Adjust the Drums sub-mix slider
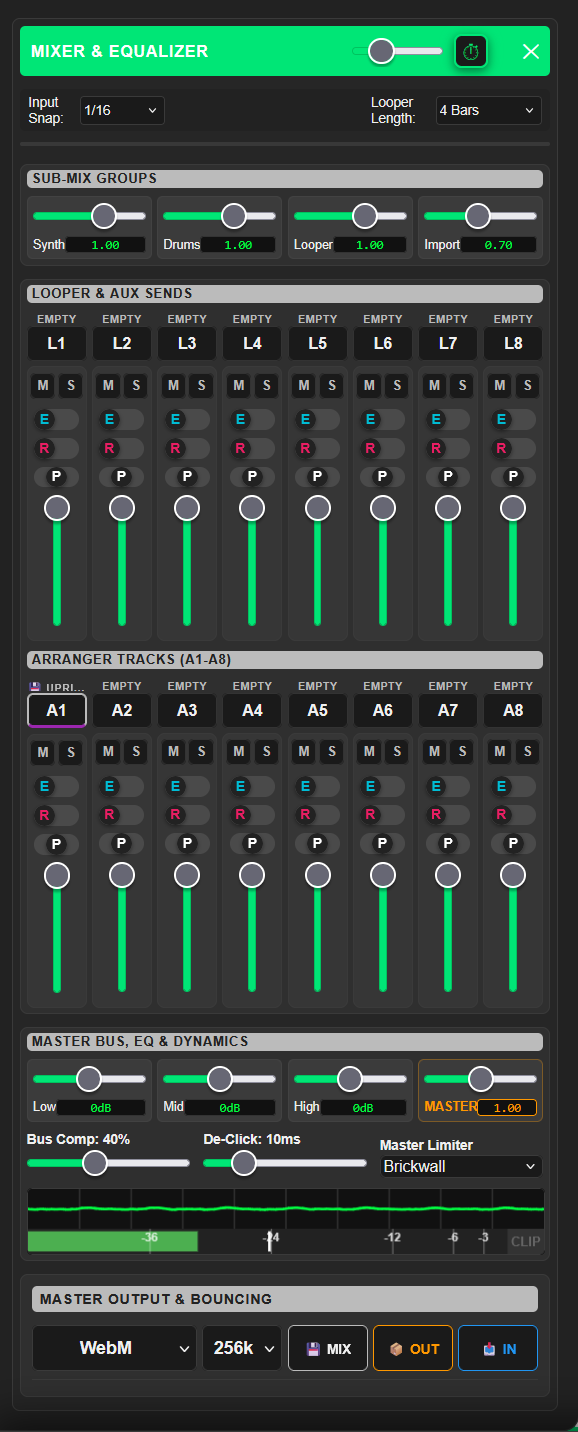Image resolution: width=578 pixels, height=1432 pixels. click(x=219, y=215)
